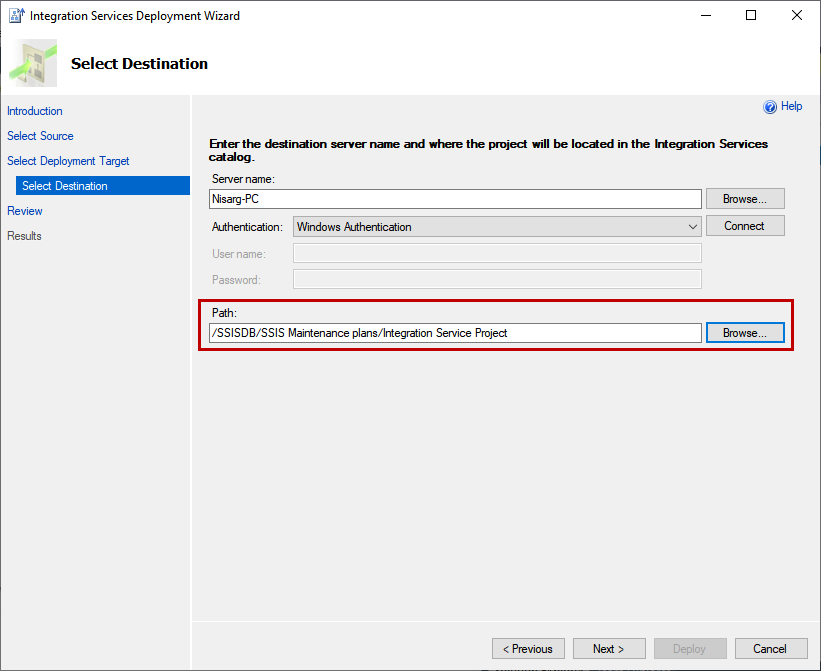Click the Help link
821x671 pixels.
791,106
